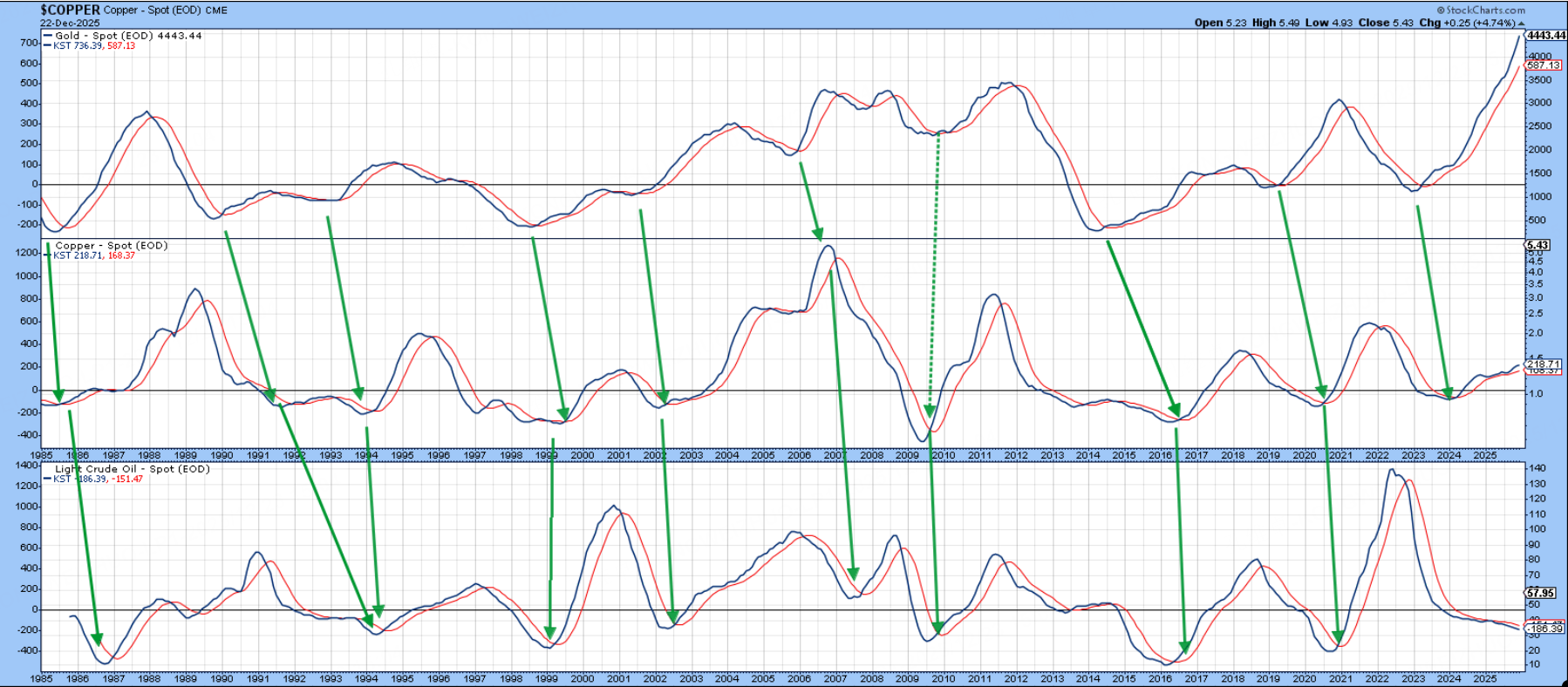Select 2008 on the middle time axis
1568x687 pixels.
pos(871,455)
